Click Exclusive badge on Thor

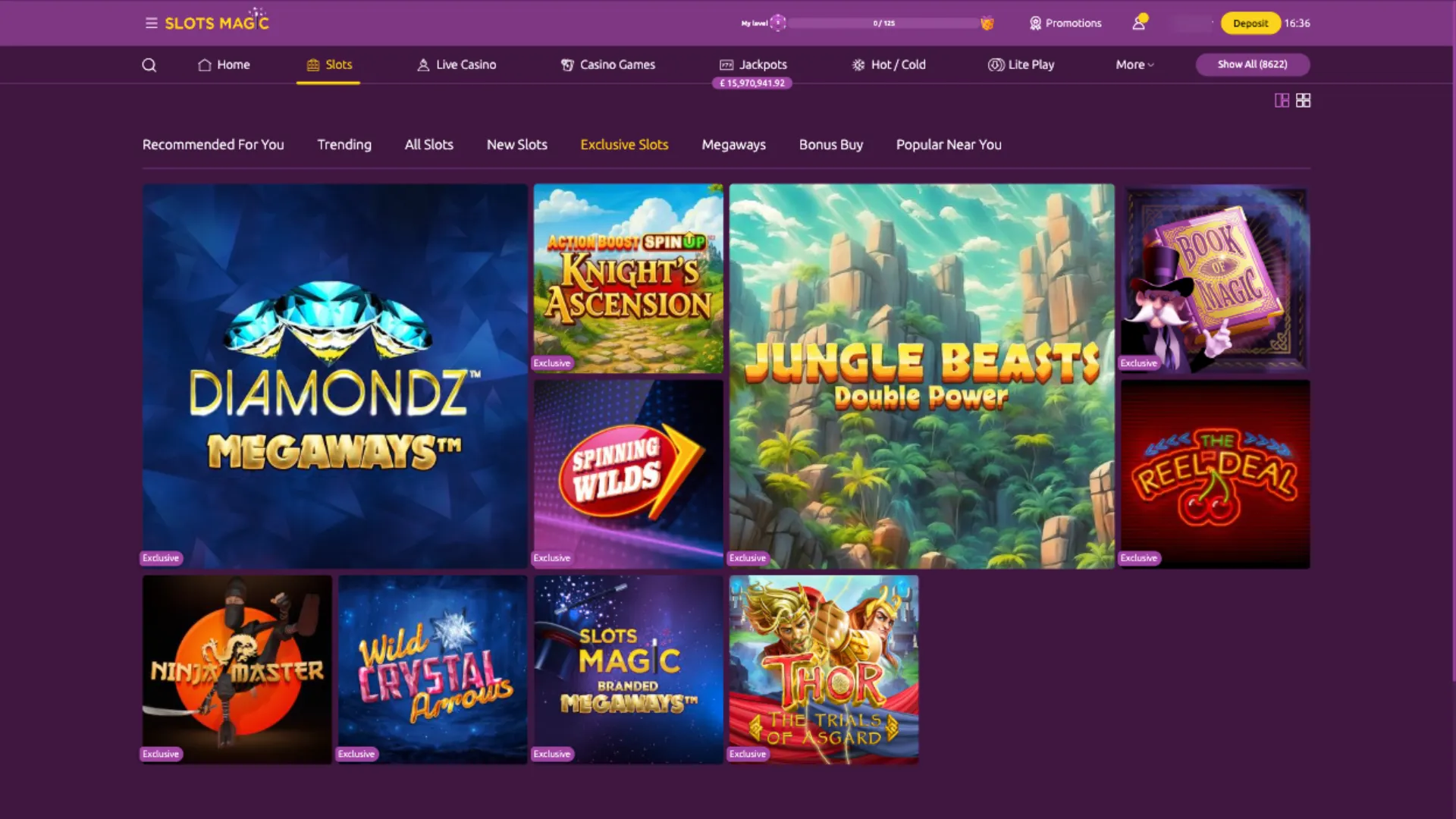[x=748, y=754]
